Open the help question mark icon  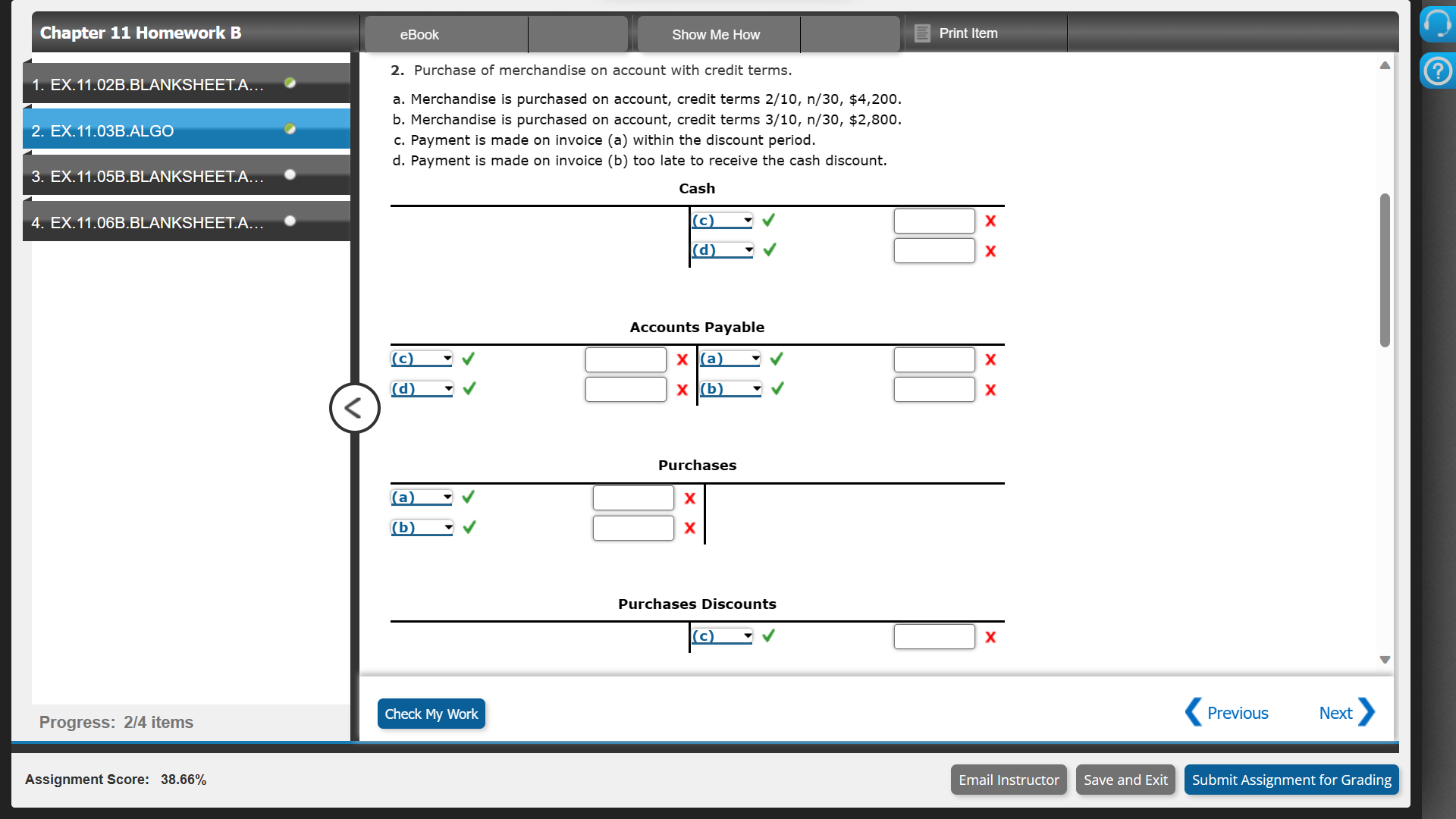click(x=1436, y=71)
